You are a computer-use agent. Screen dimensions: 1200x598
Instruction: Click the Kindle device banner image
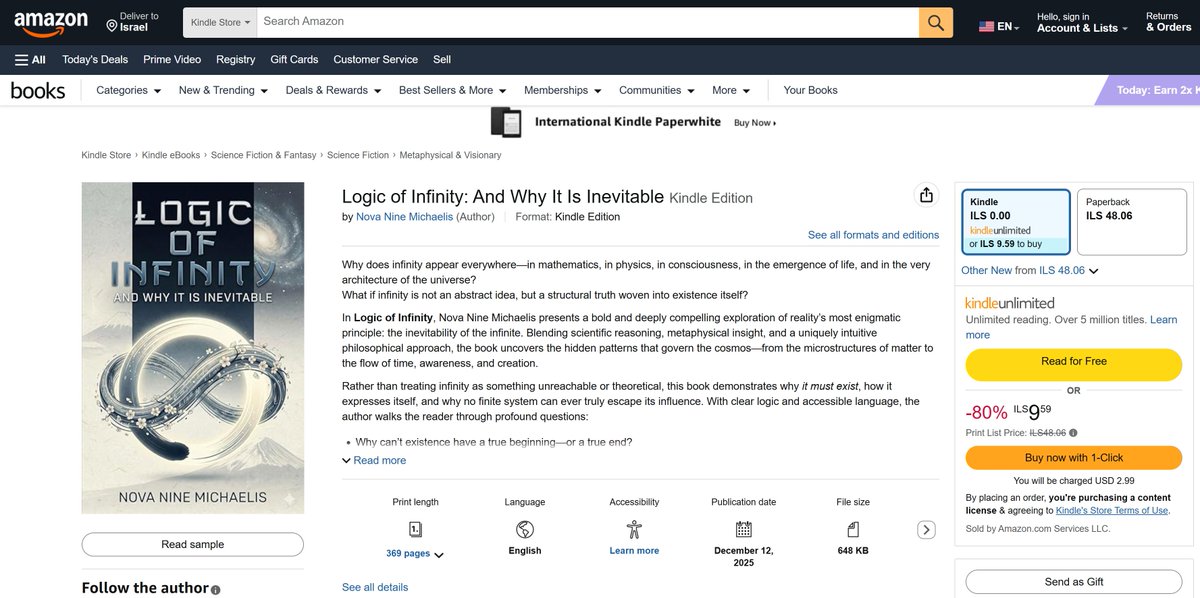pyautogui.click(x=506, y=122)
